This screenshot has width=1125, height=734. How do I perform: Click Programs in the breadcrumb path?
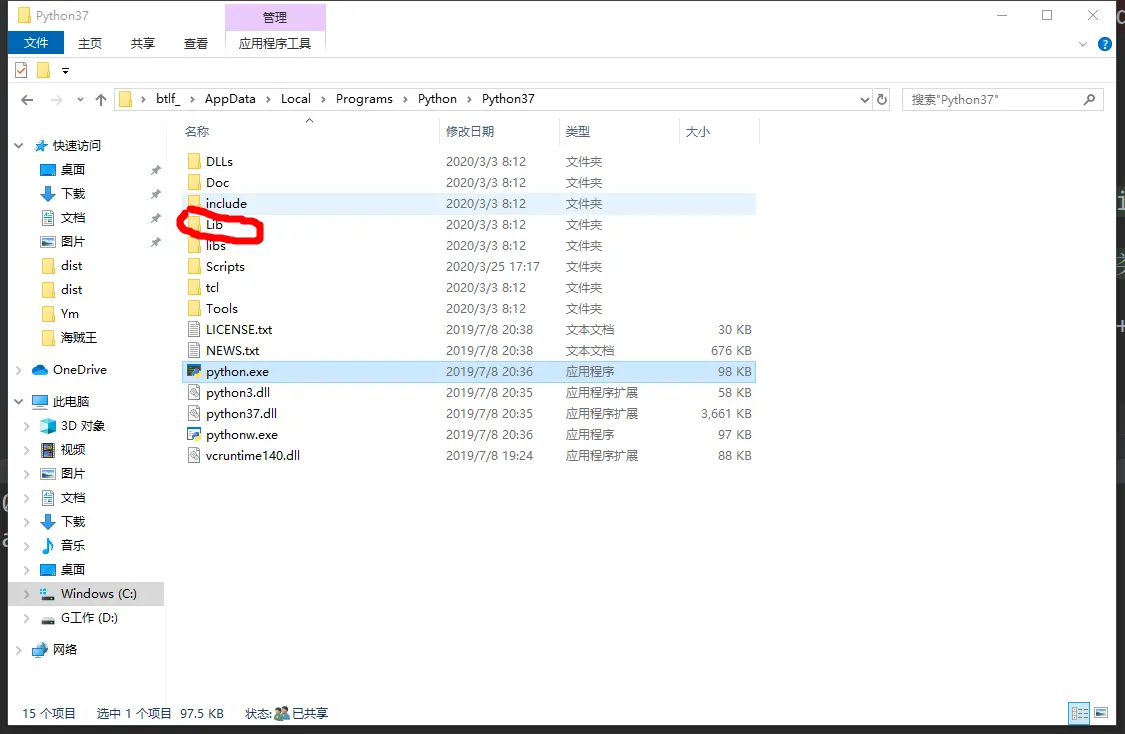click(364, 99)
